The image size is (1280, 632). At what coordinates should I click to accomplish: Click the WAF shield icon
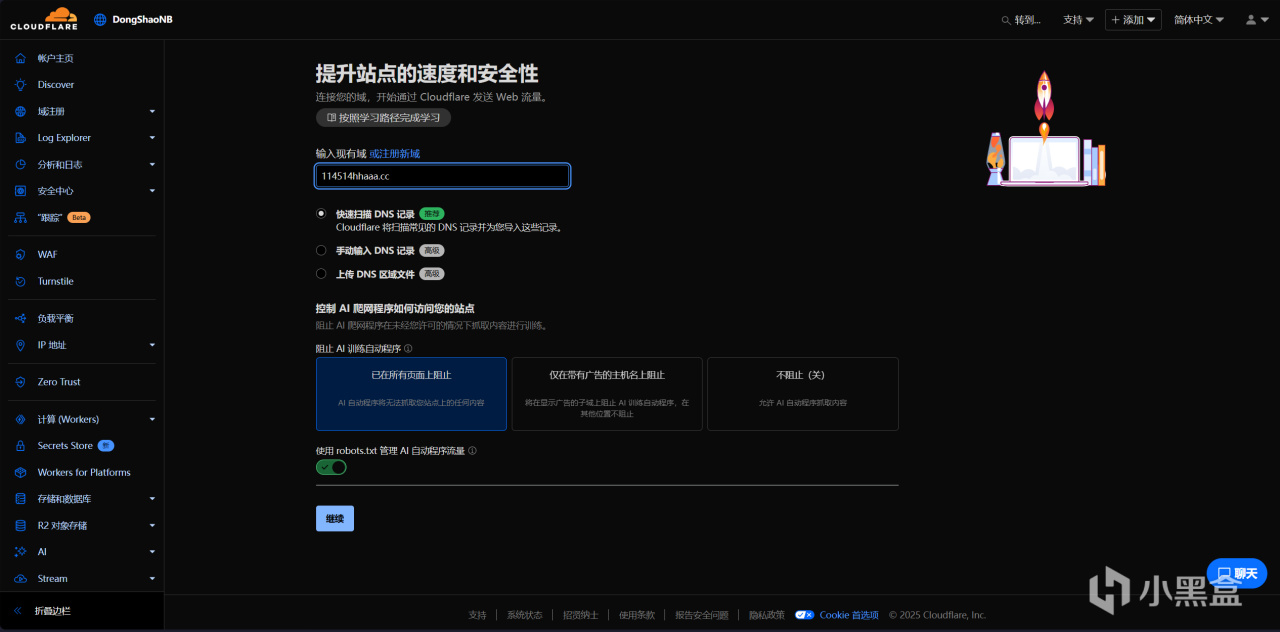pos(20,254)
